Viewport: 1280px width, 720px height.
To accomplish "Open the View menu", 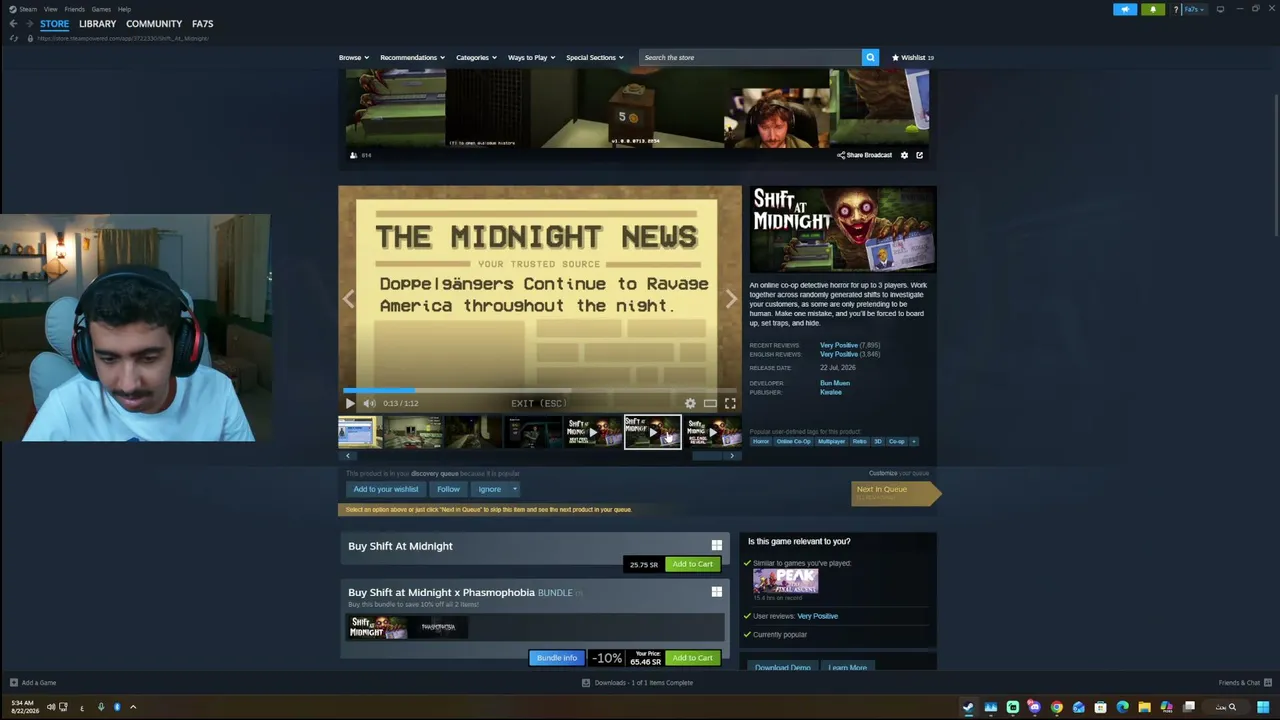I will (x=50, y=9).
